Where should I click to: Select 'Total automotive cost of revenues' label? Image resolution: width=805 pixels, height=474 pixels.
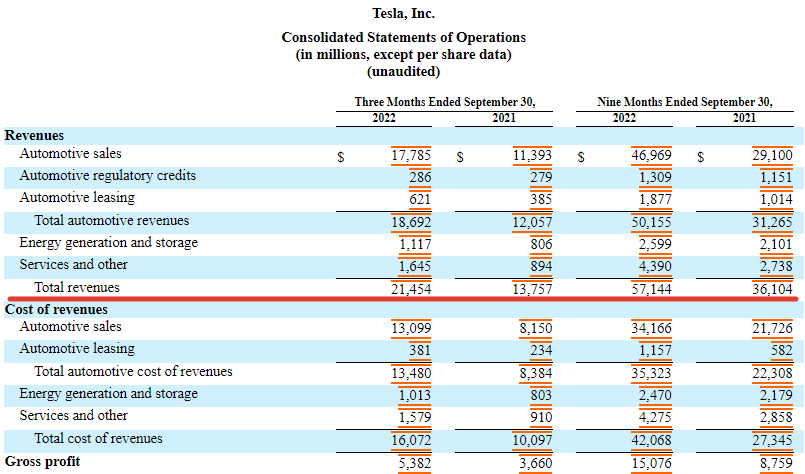(x=133, y=371)
